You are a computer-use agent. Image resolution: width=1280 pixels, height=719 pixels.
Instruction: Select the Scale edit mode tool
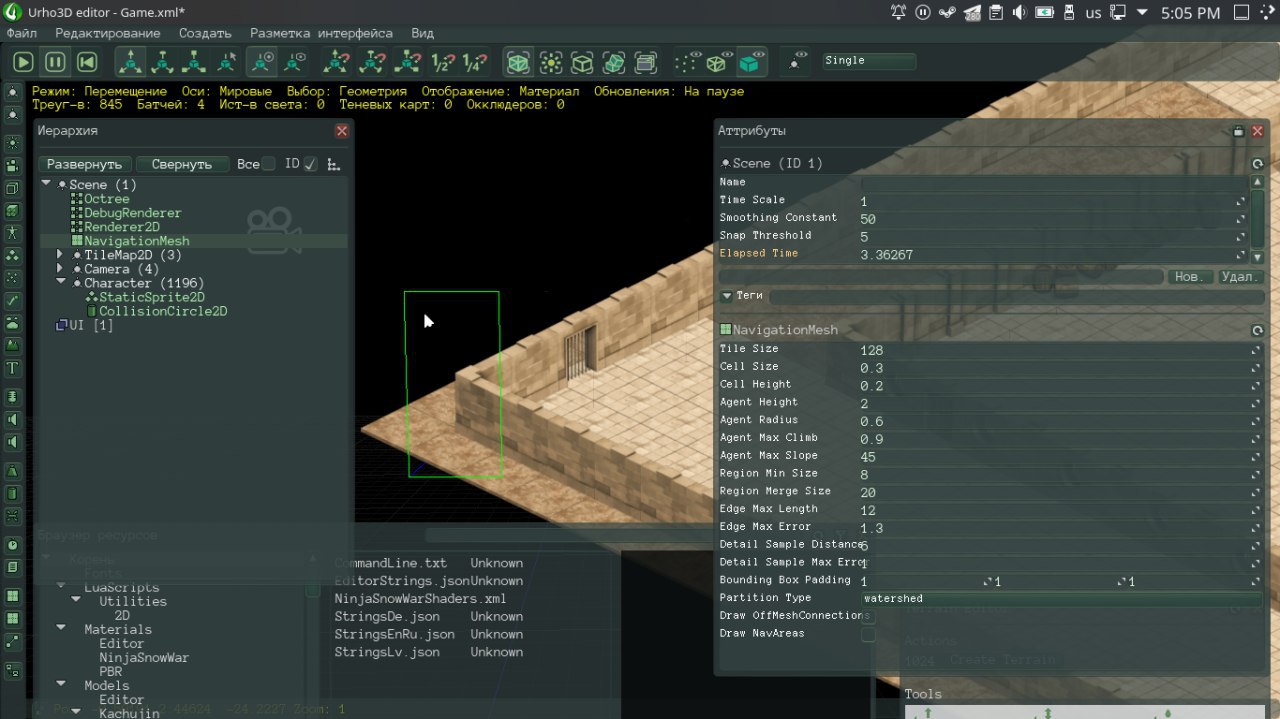pyautogui.click(x=194, y=62)
